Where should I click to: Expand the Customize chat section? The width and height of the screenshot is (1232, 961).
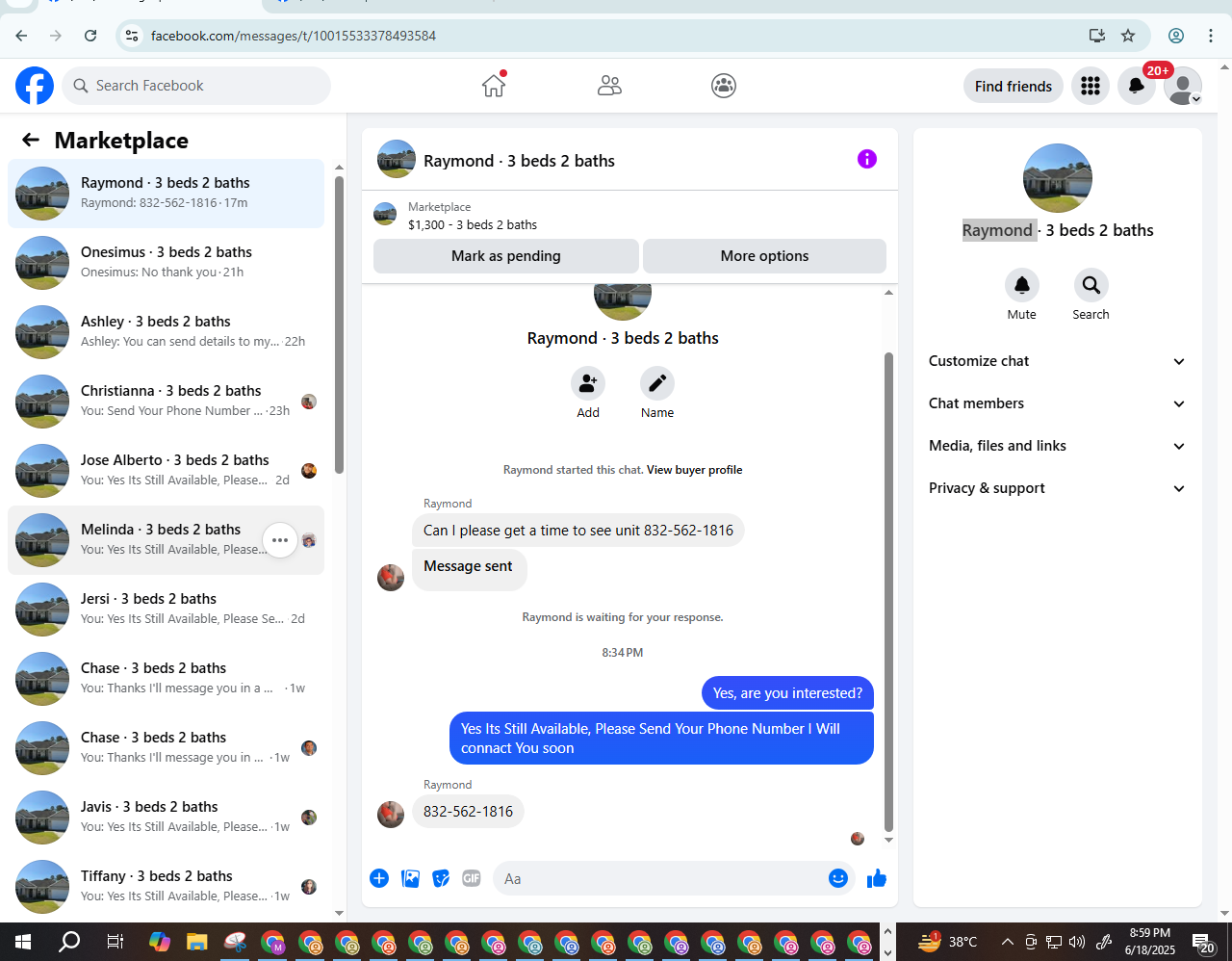click(x=1058, y=361)
